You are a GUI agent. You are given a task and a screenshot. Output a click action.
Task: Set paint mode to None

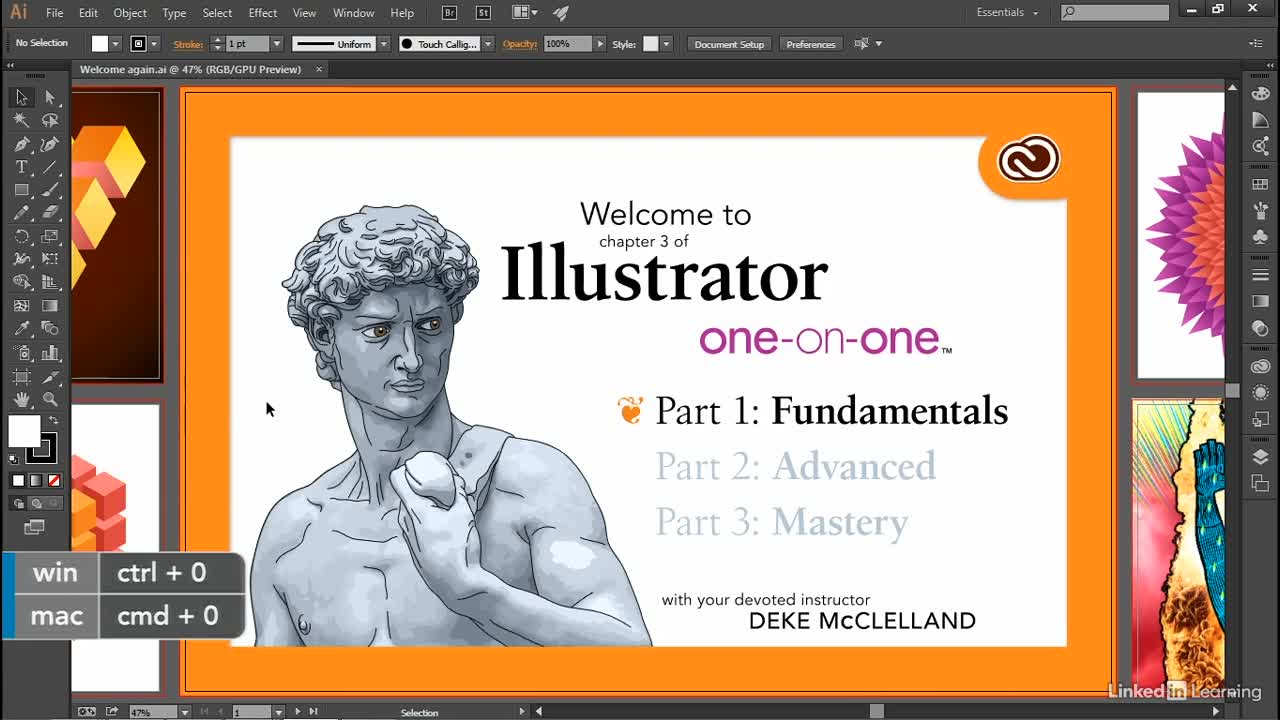[x=54, y=481]
